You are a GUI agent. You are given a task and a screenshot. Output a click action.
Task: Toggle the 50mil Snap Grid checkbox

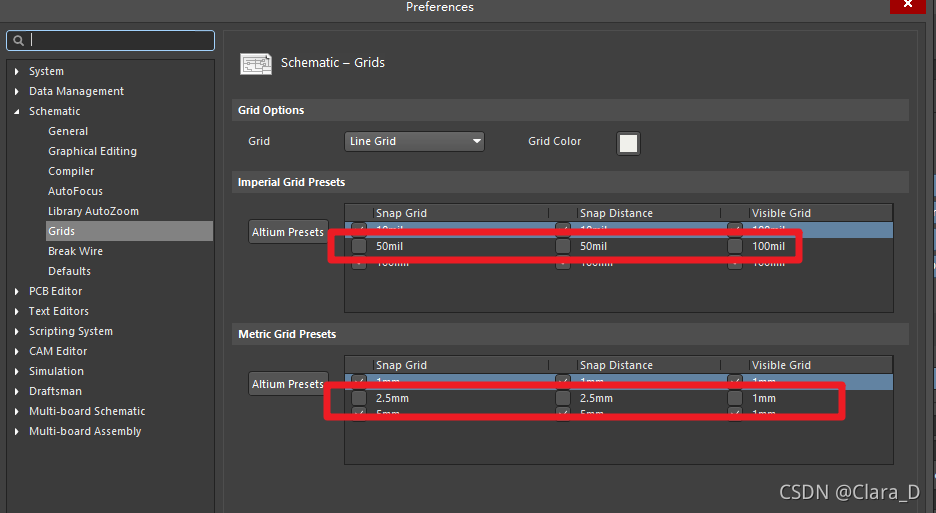(359, 247)
